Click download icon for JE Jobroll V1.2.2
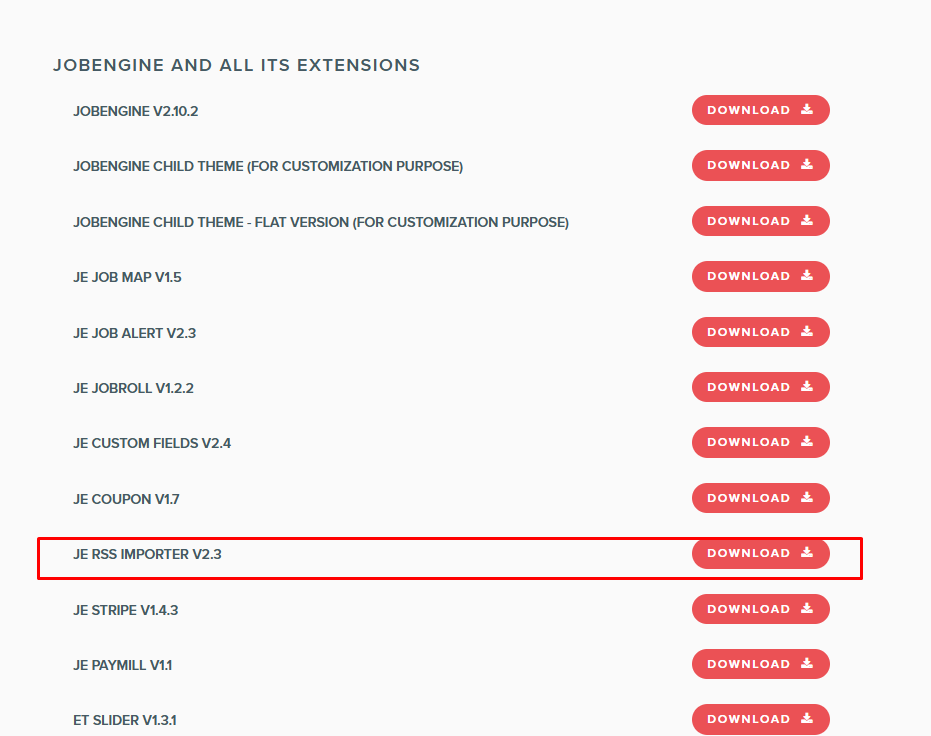The height and width of the screenshot is (736, 931). pos(807,387)
